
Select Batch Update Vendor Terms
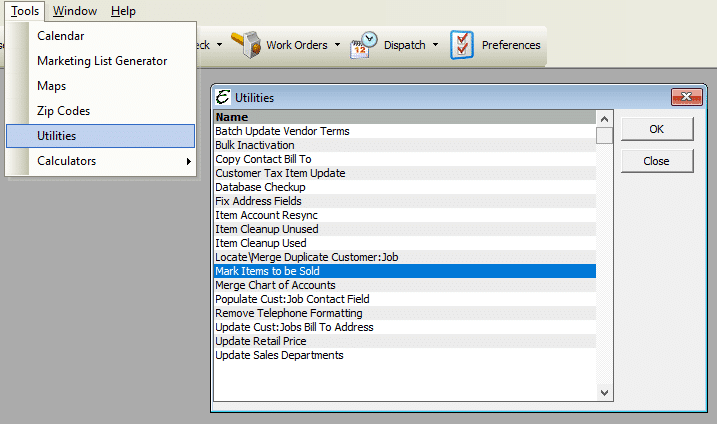click(x=405, y=131)
